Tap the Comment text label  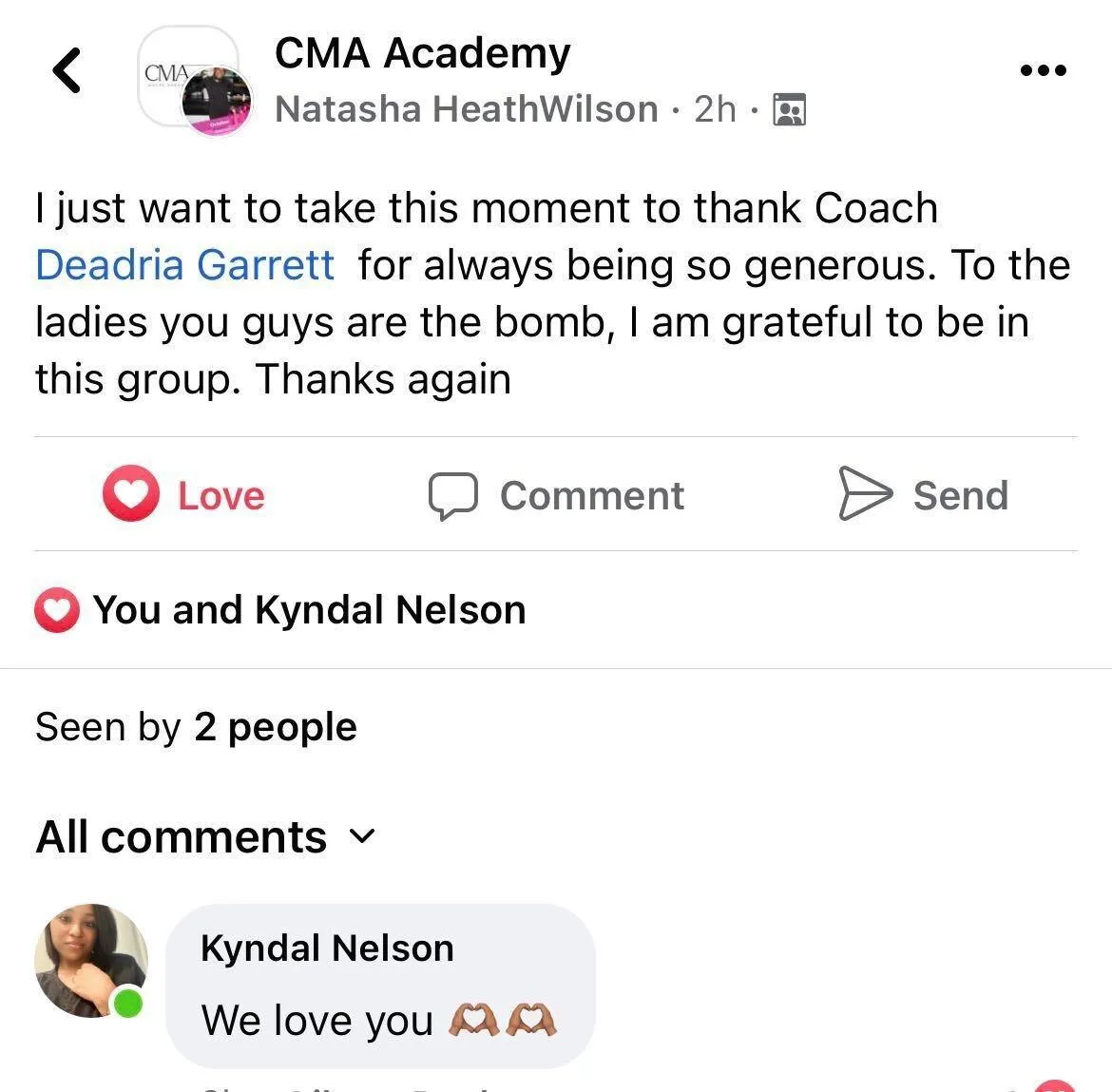(x=592, y=495)
